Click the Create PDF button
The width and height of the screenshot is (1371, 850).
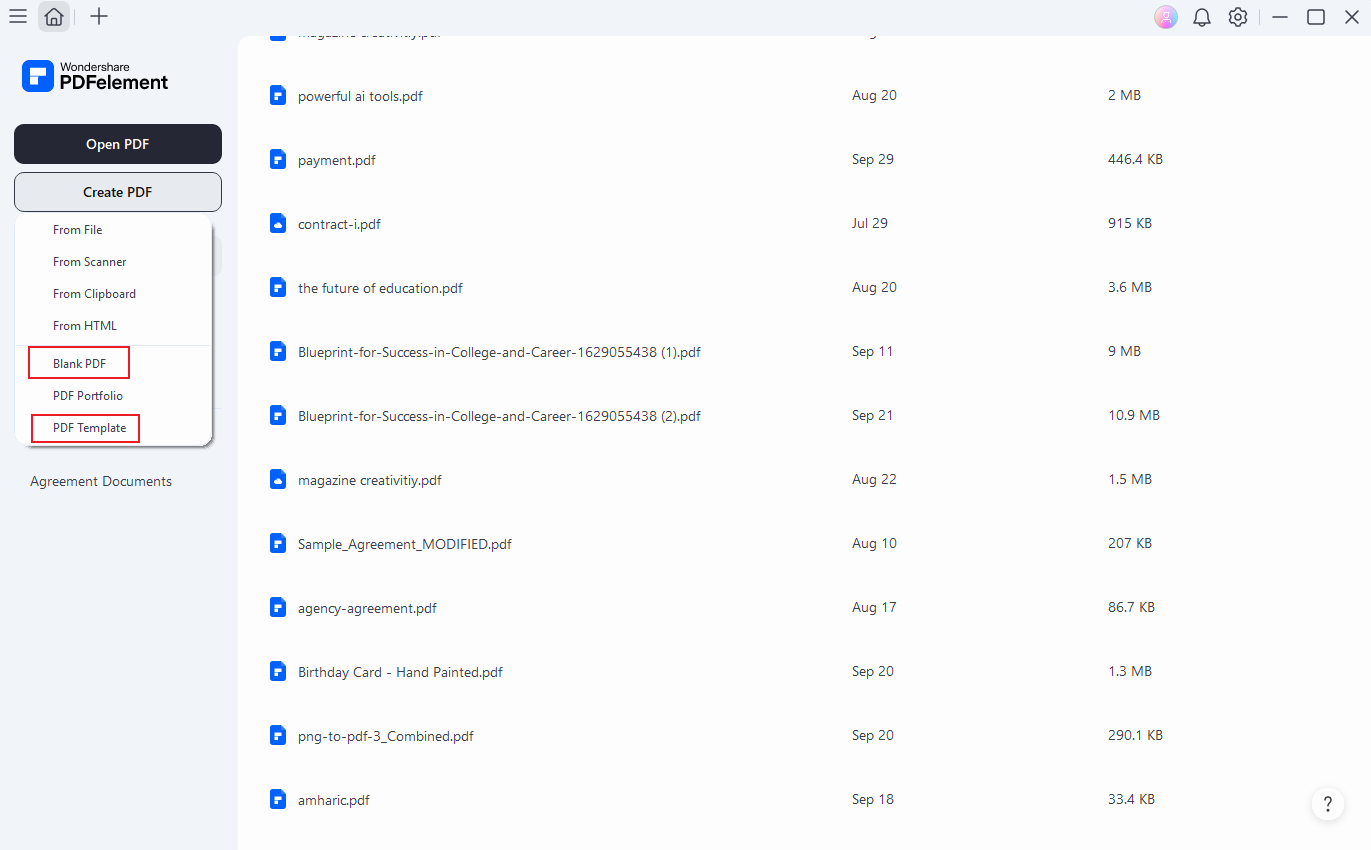point(118,192)
